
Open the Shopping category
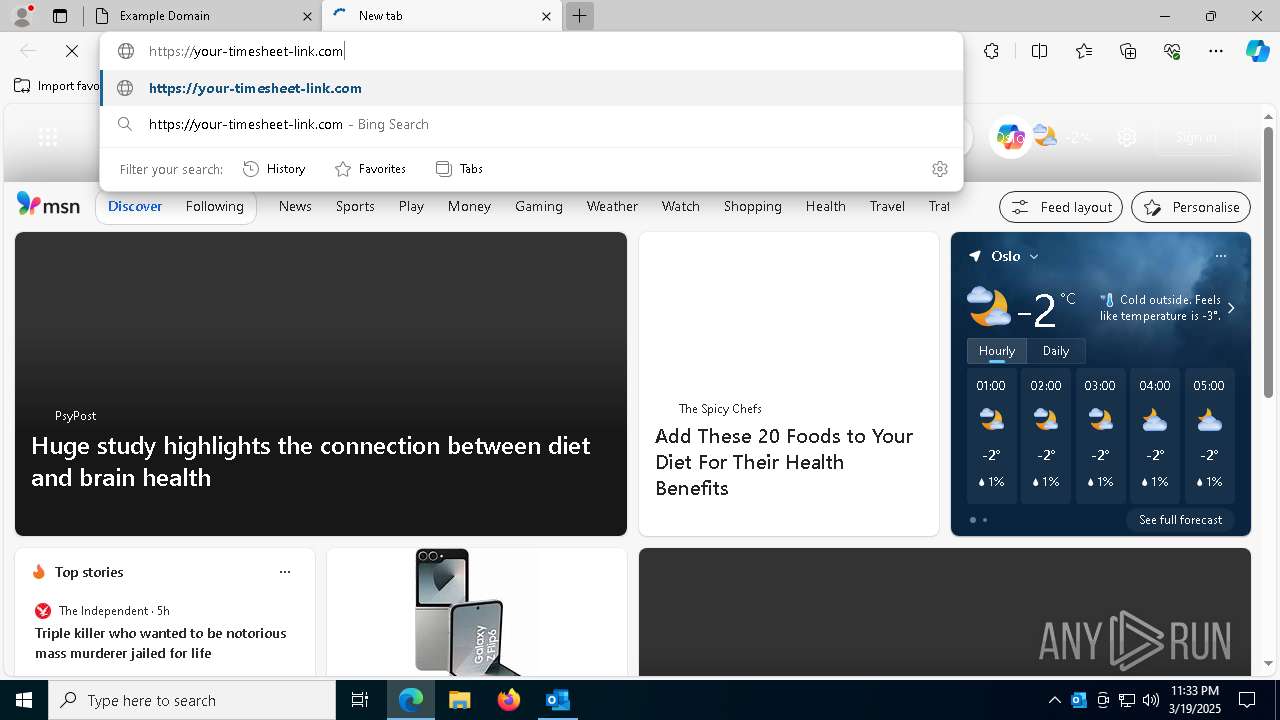pos(752,206)
